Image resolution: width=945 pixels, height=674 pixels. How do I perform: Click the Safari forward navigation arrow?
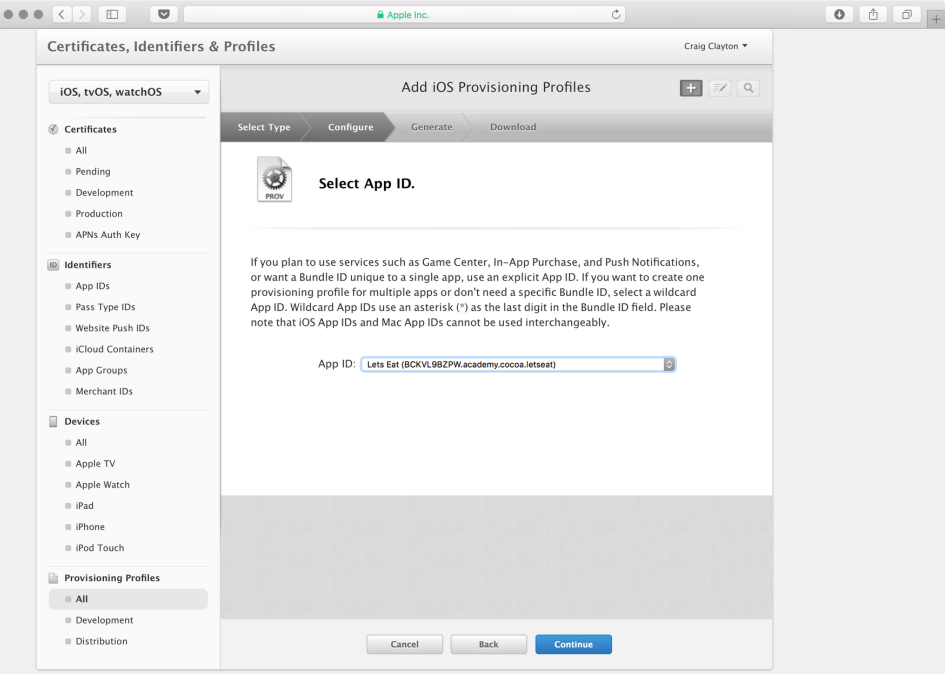tap(82, 14)
